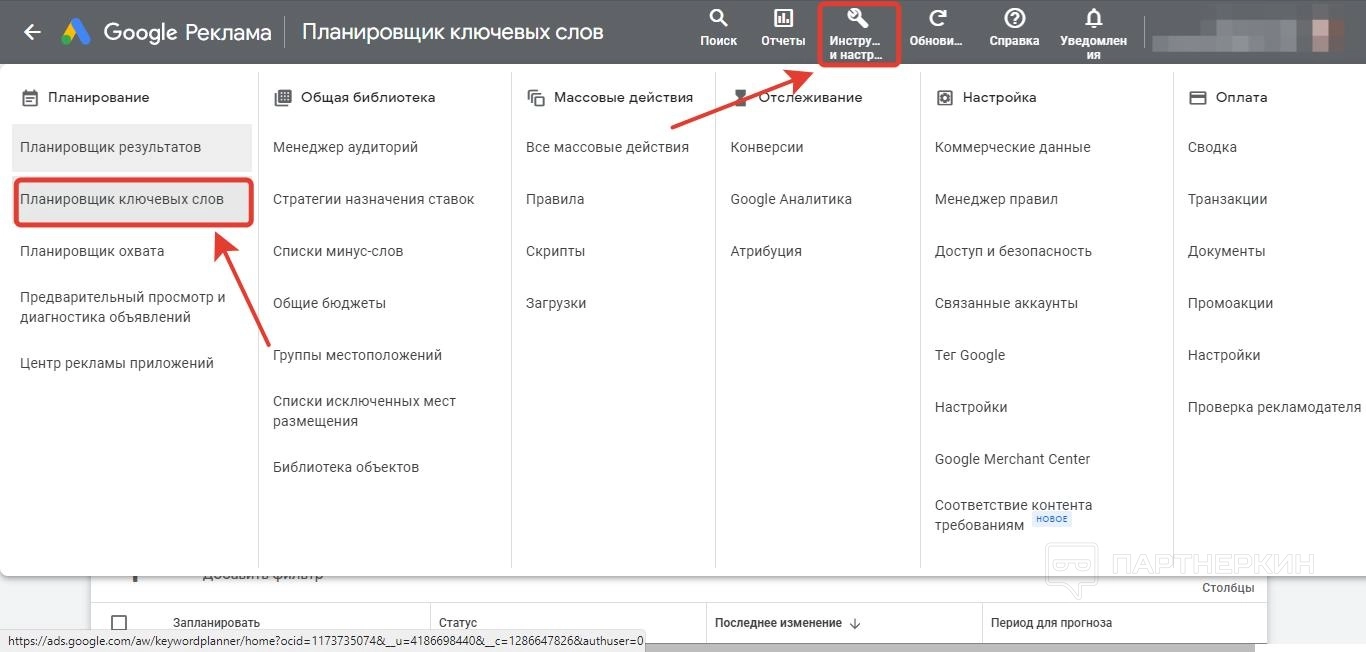Screen dimensions: 1366x652
Task: Open Все массовые действия
Action: pos(608,147)
